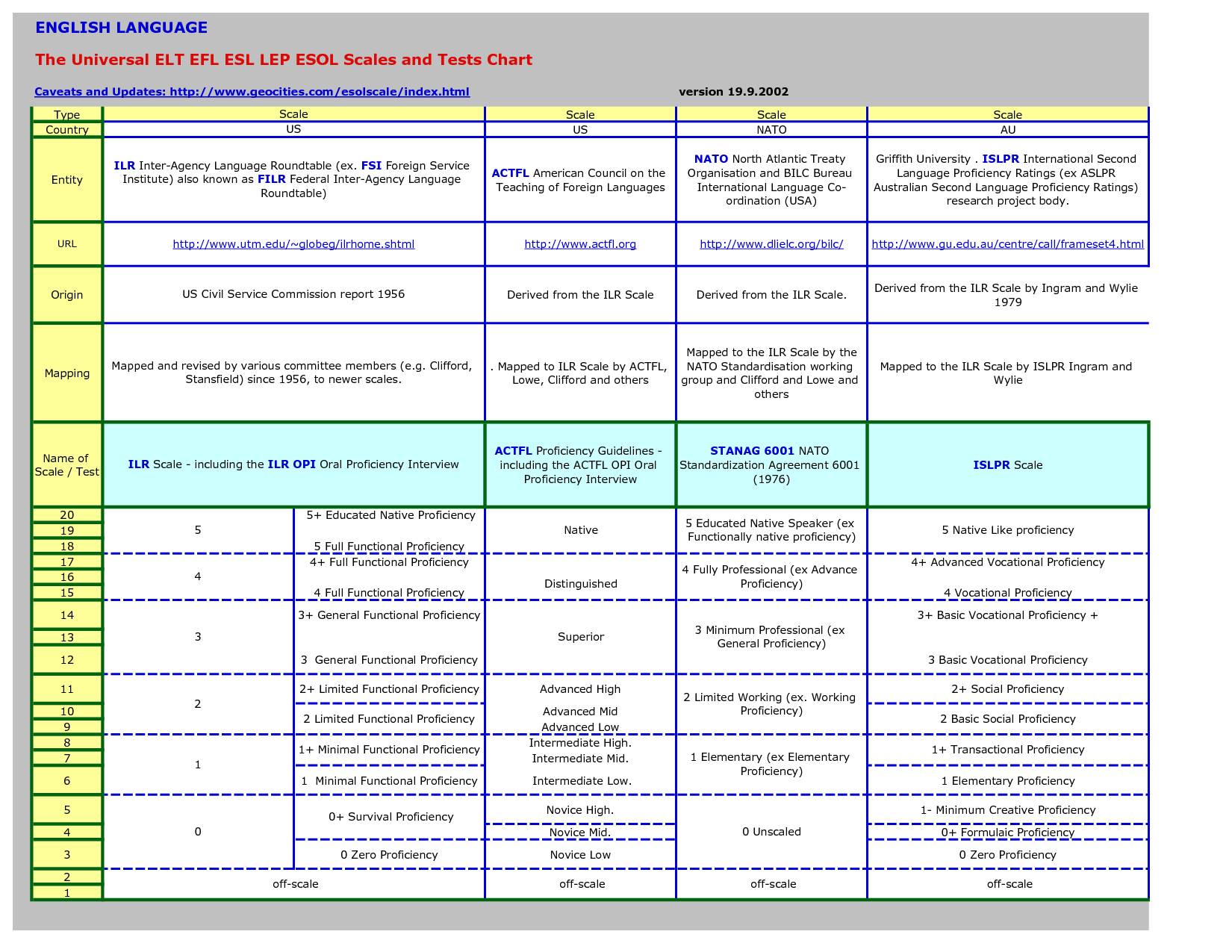This screenshot has height=952, width=1232.
Task: Select the 'Origin' row header cell
Action: [x=67, y=295]
